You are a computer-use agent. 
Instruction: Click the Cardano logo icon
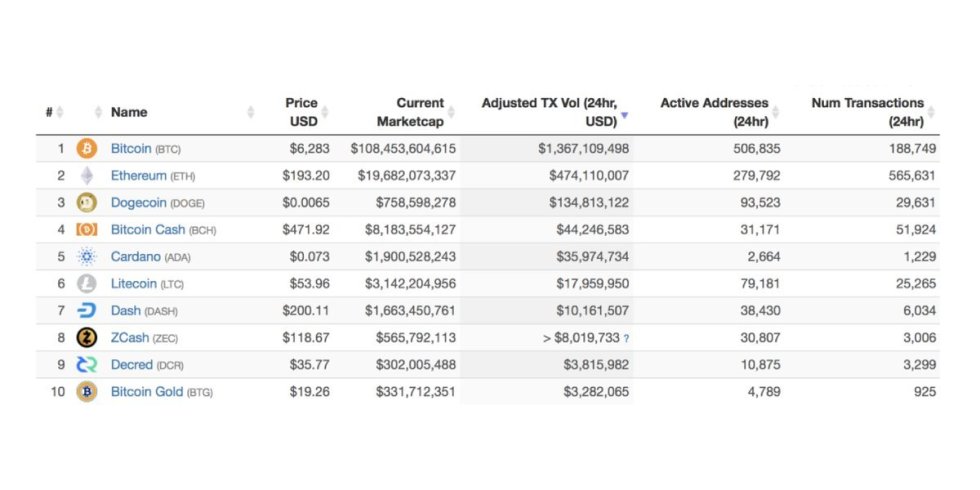click(x=87, y=257)
